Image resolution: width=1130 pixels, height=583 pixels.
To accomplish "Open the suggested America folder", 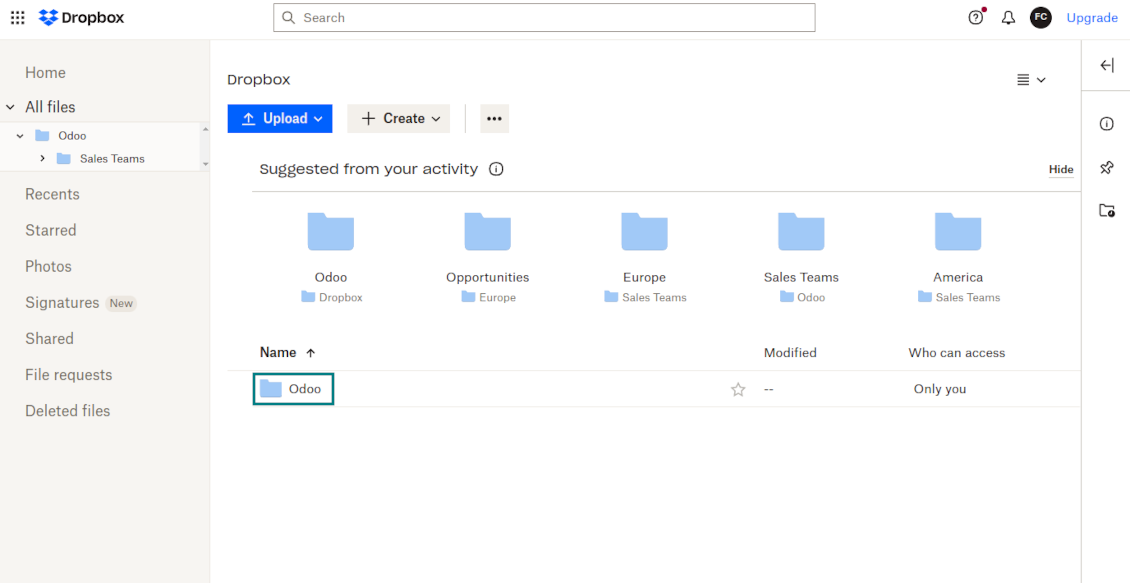I will [x=958, y=232].
